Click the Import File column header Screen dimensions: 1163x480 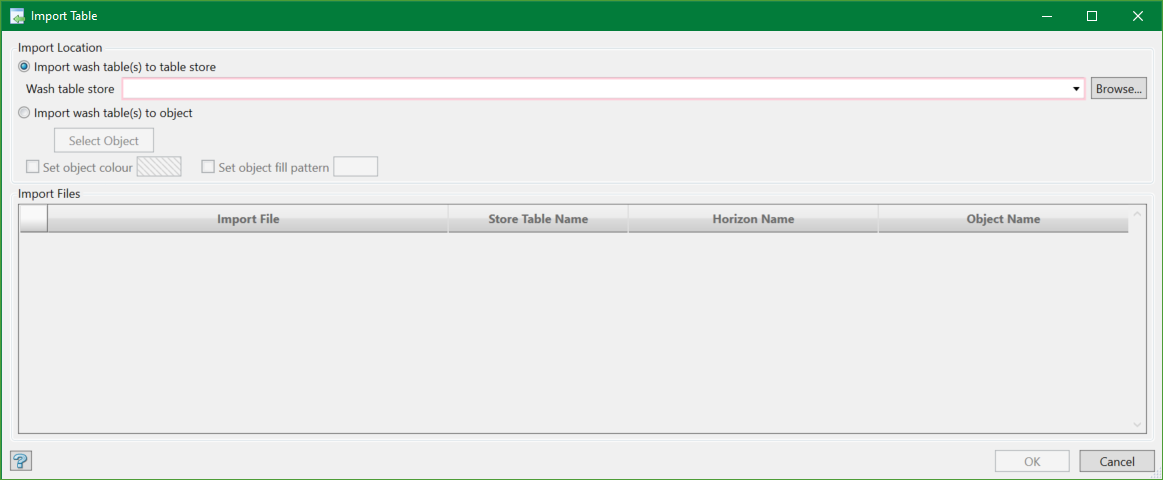248,219
